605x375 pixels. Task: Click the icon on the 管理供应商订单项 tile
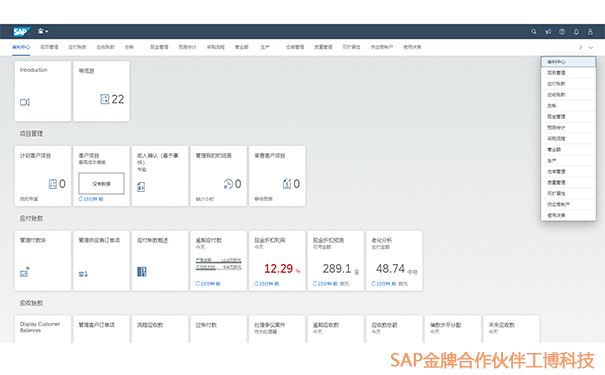click(83, 274)
